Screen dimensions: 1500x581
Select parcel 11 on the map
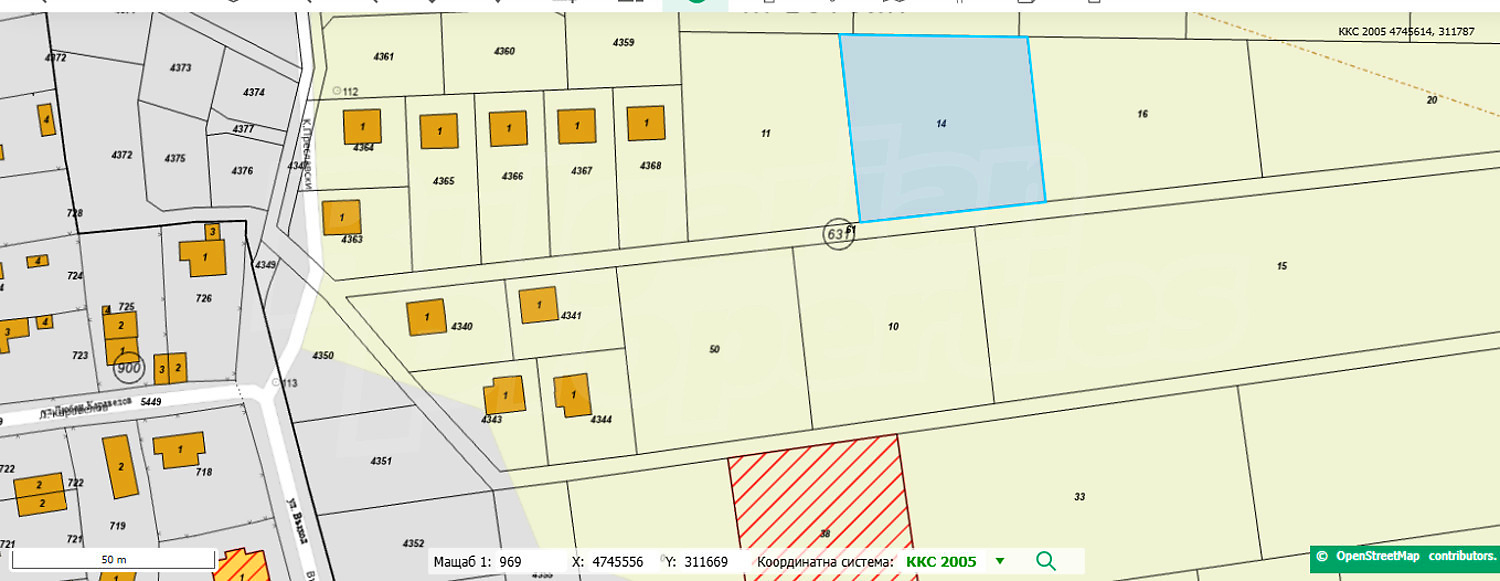tap(765, 133)
